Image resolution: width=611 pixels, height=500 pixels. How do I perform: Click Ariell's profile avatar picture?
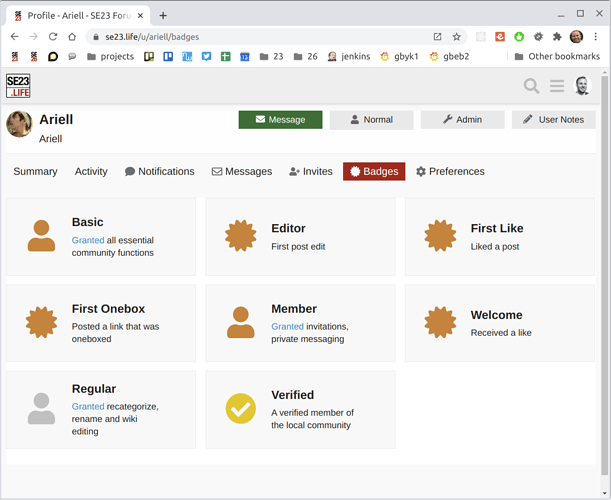point(19,124)
